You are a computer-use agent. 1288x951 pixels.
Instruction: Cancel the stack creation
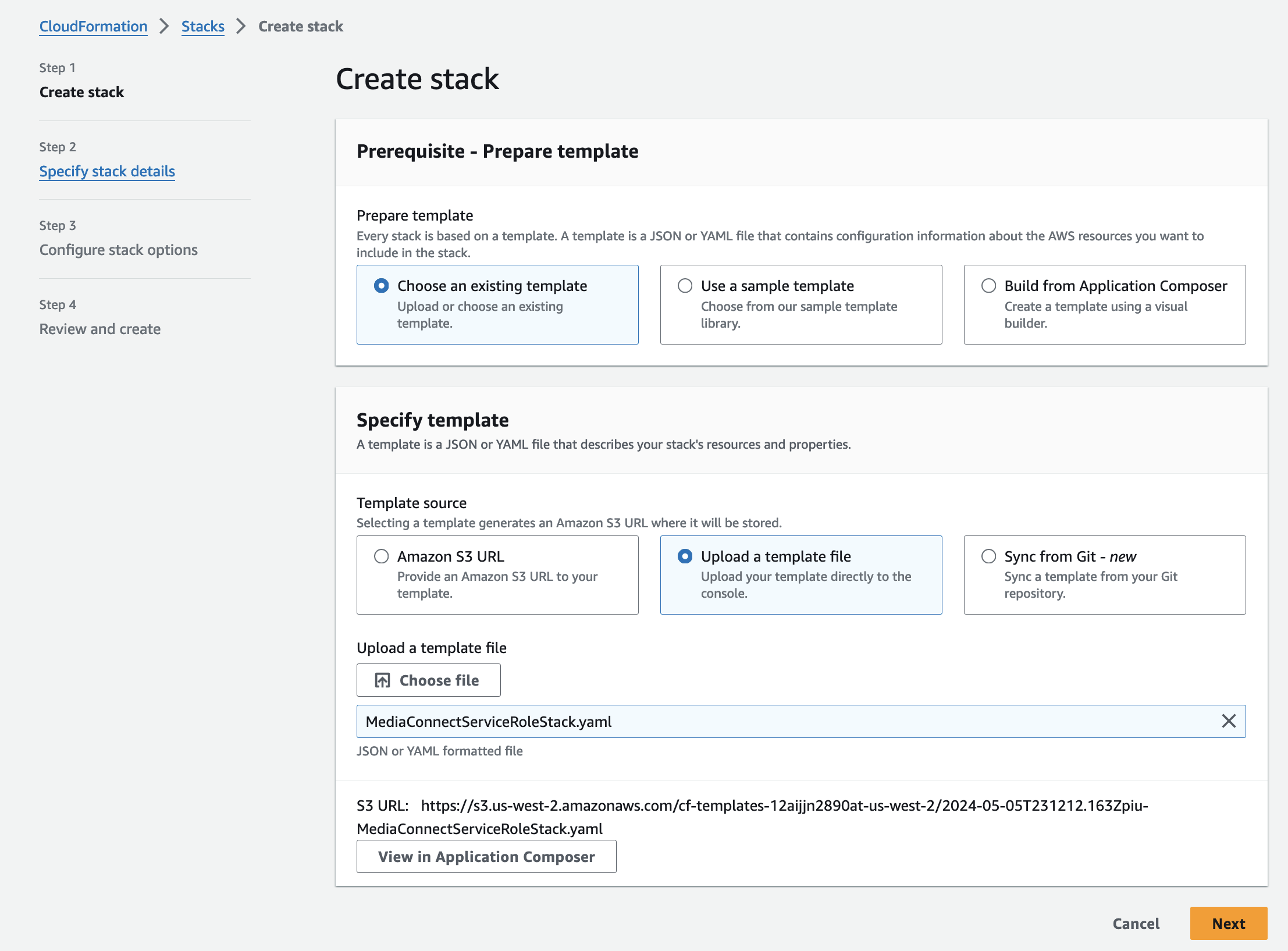click(x=1136, y=923)
